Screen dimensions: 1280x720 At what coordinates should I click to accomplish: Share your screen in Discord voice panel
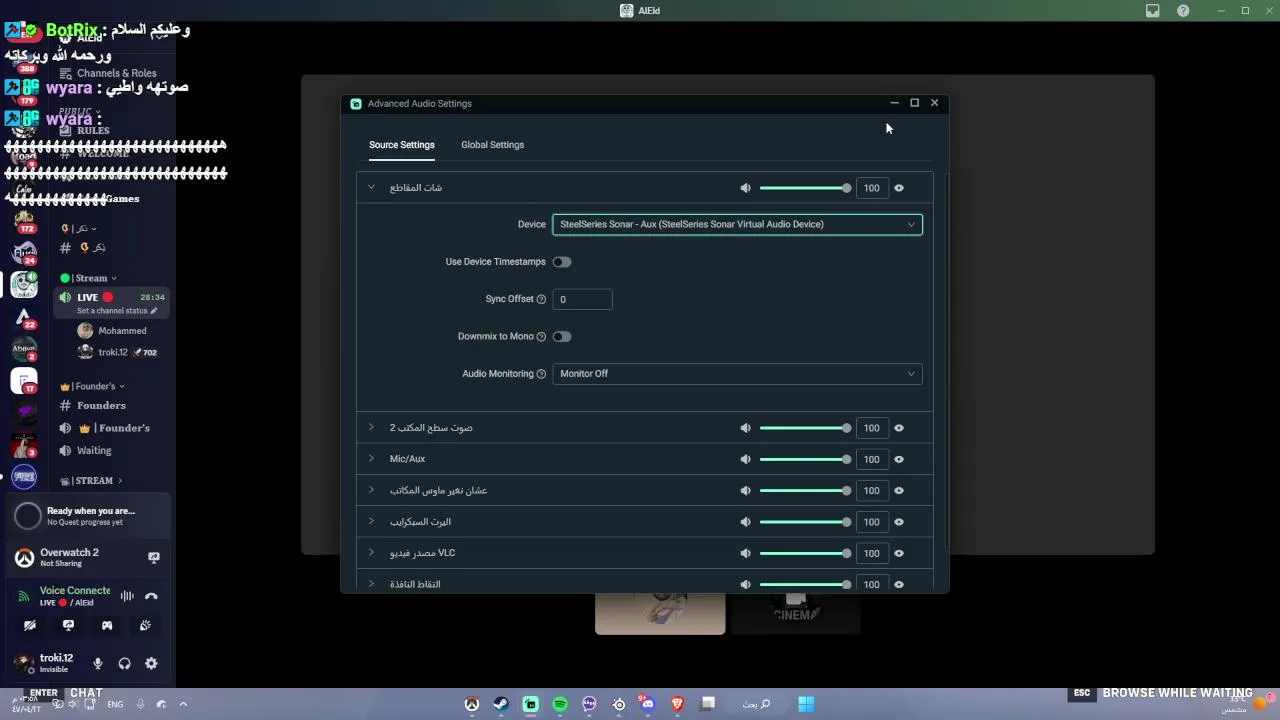point(68,625)
